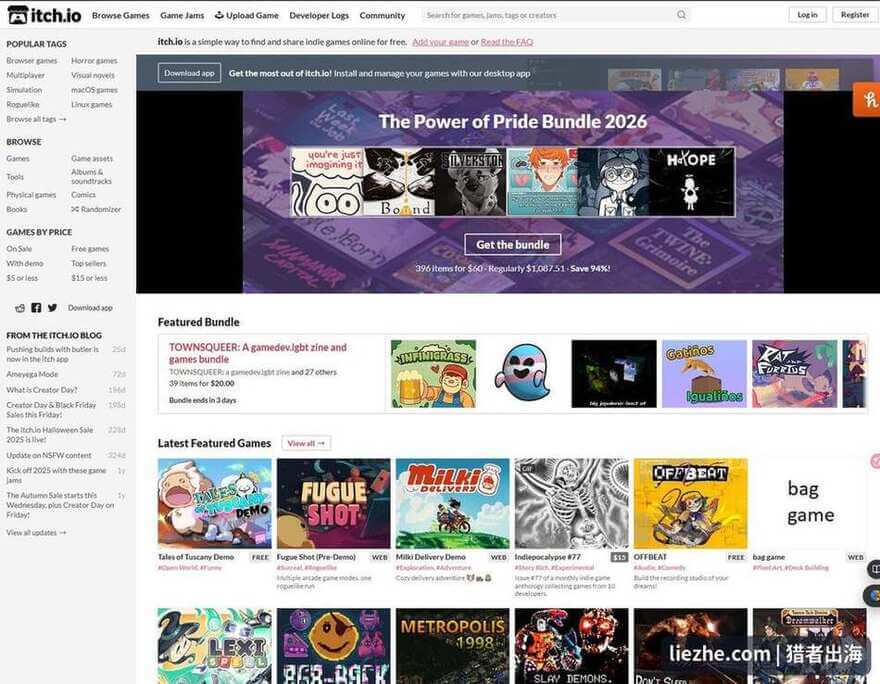Open macOS games tag

coord(94,90)
